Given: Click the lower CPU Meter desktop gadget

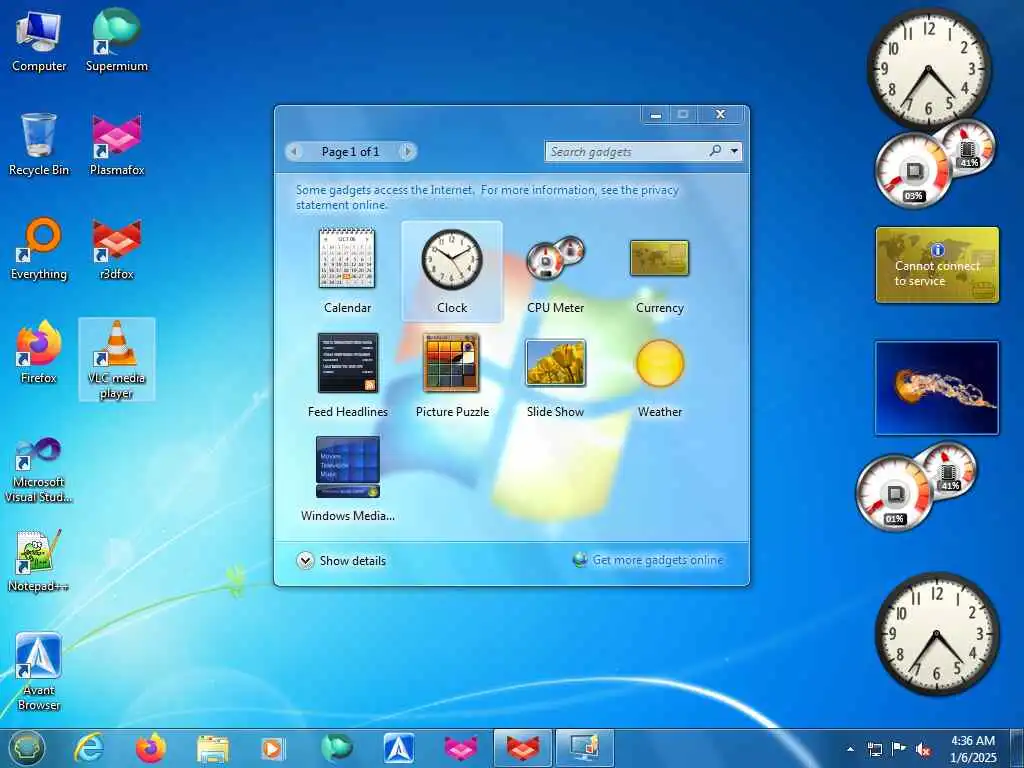Looking at the screenshot, I should (x=916, y=486).
